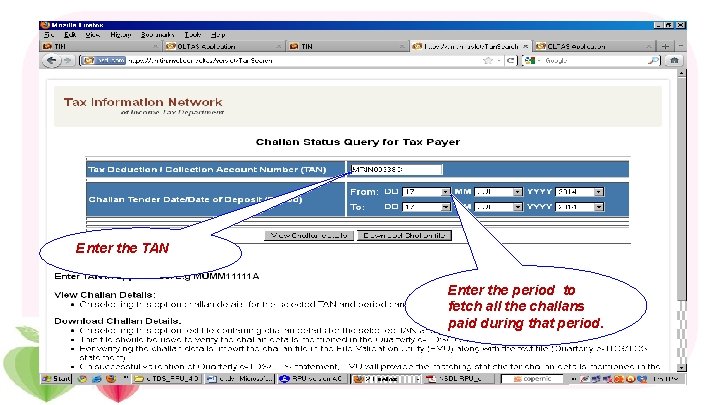Click the site identity badge in address bar
This screenshot has height=405, width=720.
point(104,60)
